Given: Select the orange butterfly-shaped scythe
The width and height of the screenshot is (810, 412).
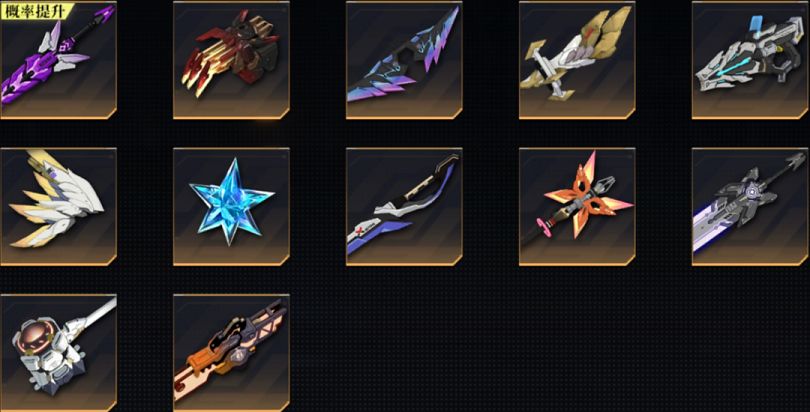Looking at the screenshot, I should tap(577, 207).
